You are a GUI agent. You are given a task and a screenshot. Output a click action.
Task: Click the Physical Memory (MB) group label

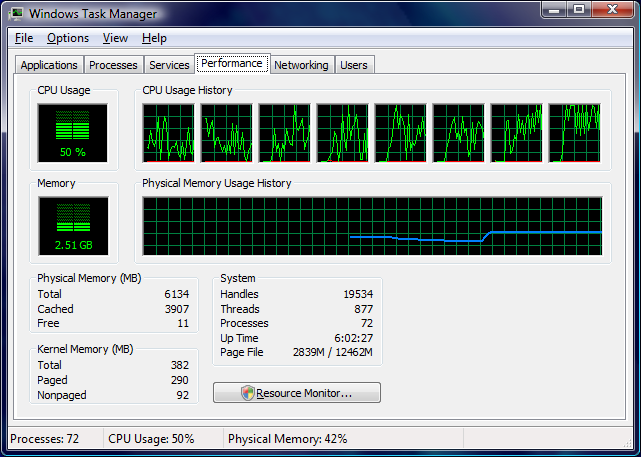89,278
